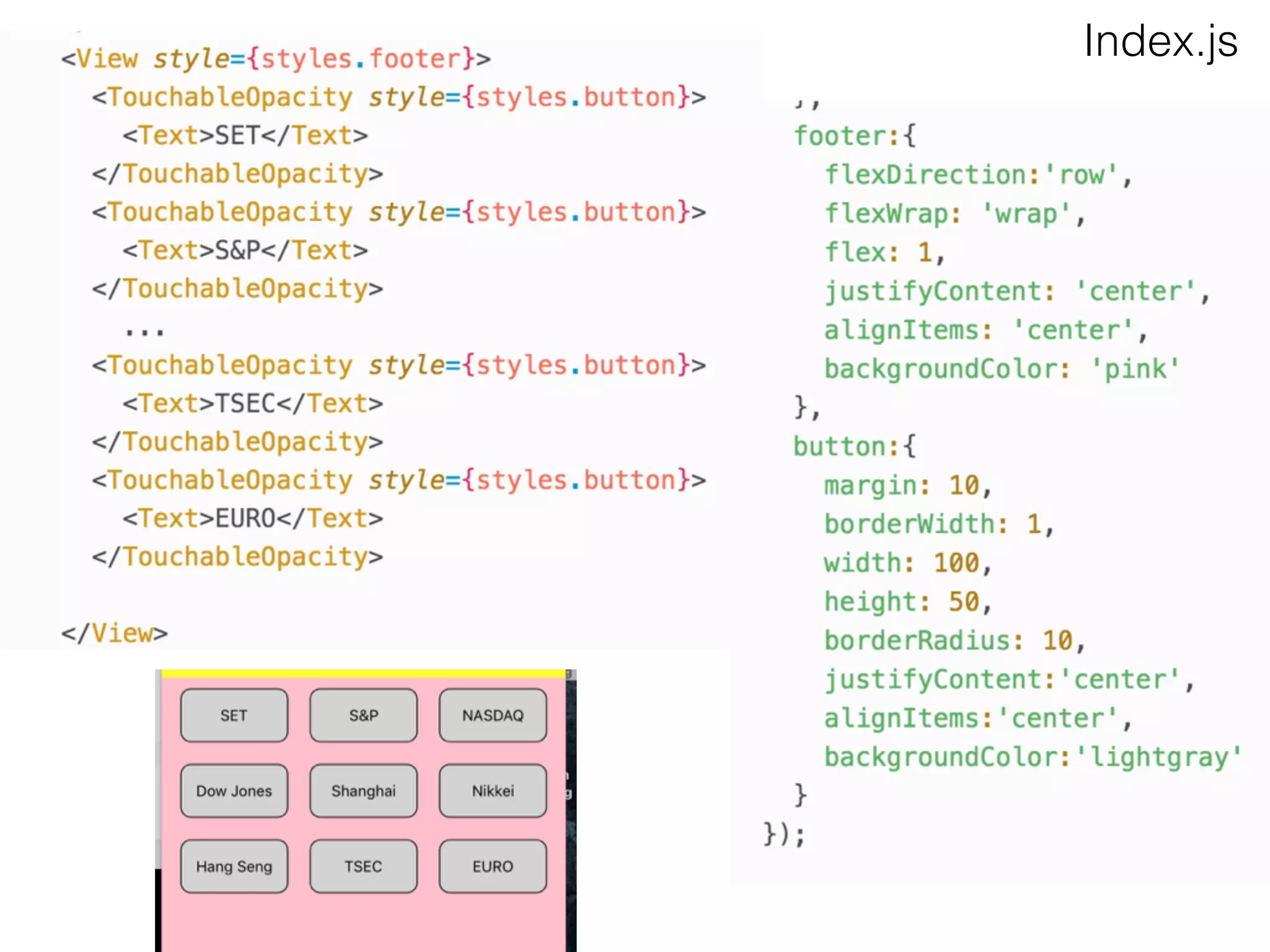1270x952 pixels.
Task: Click the borderRadius: 10 code line
Action: (x=954, y=640)
